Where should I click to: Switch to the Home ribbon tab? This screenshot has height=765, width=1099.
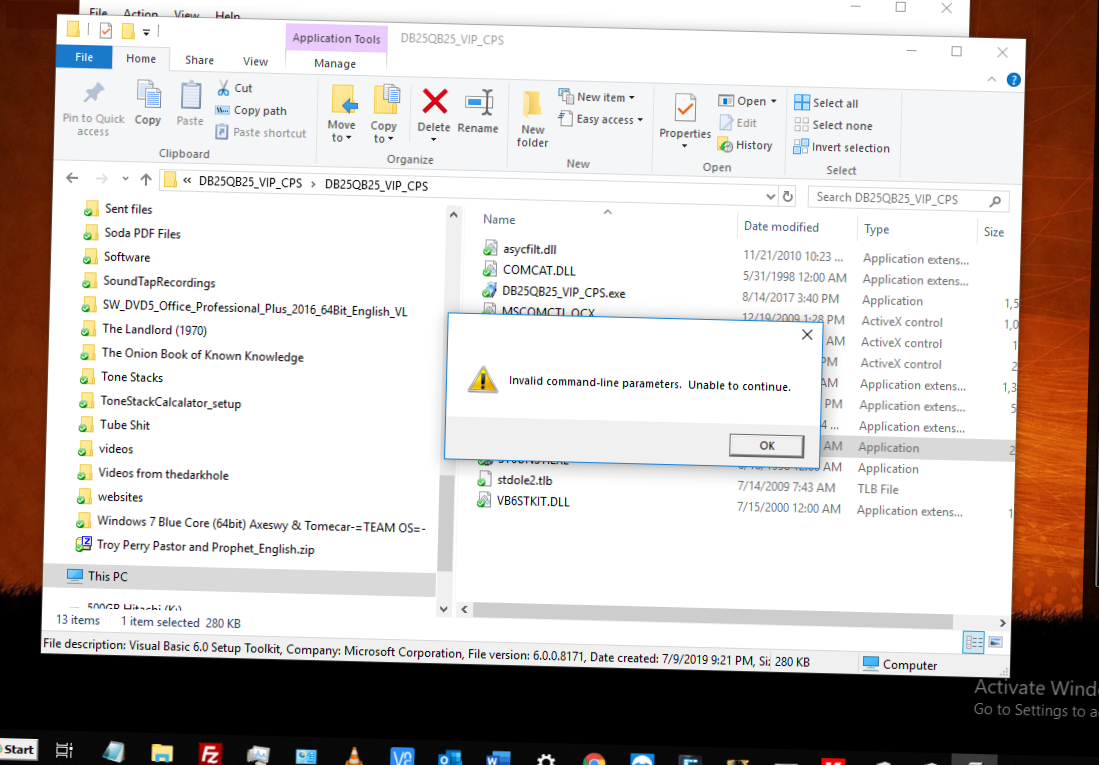coord(141,59)
